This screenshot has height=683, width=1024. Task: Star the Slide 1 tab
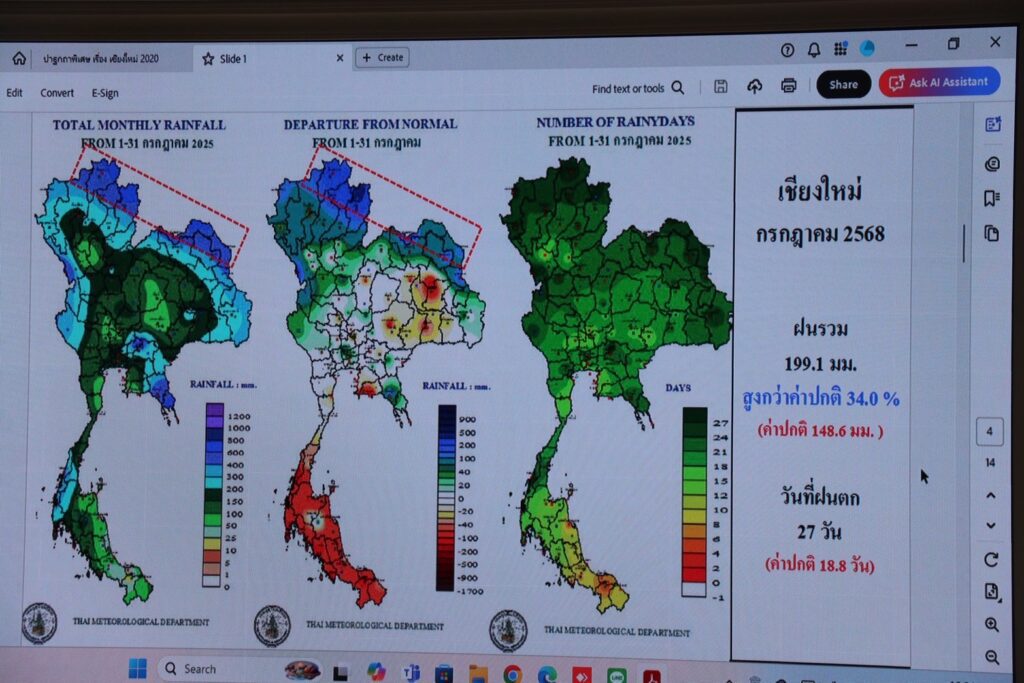click(x=208, y=59)
